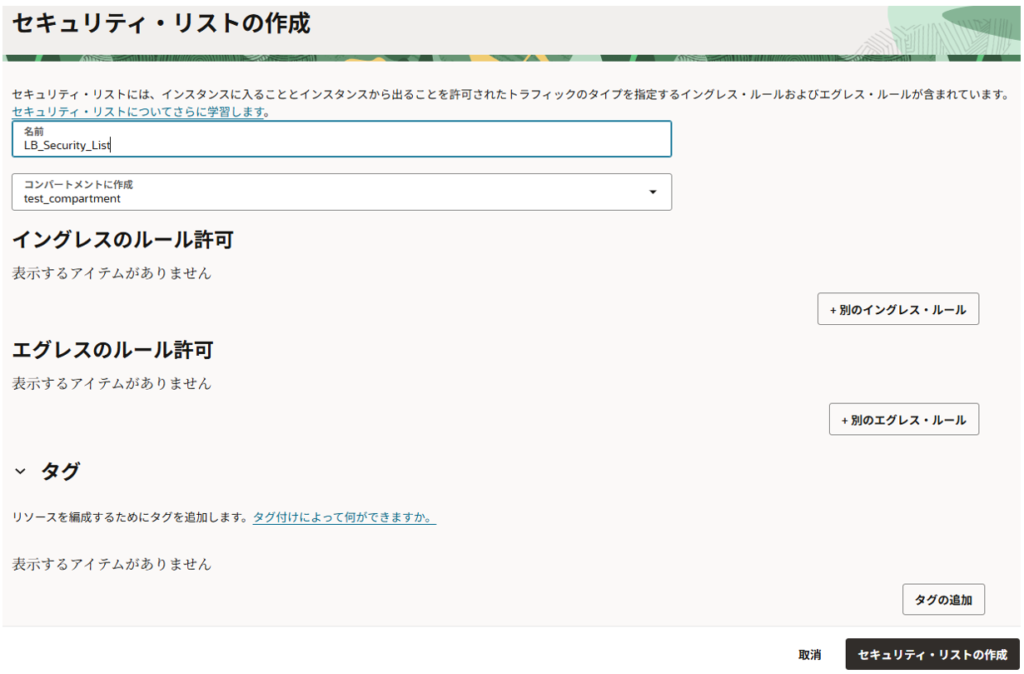Click the タグ section heading text
1024x674 pixels.
(x=60, y=471)
